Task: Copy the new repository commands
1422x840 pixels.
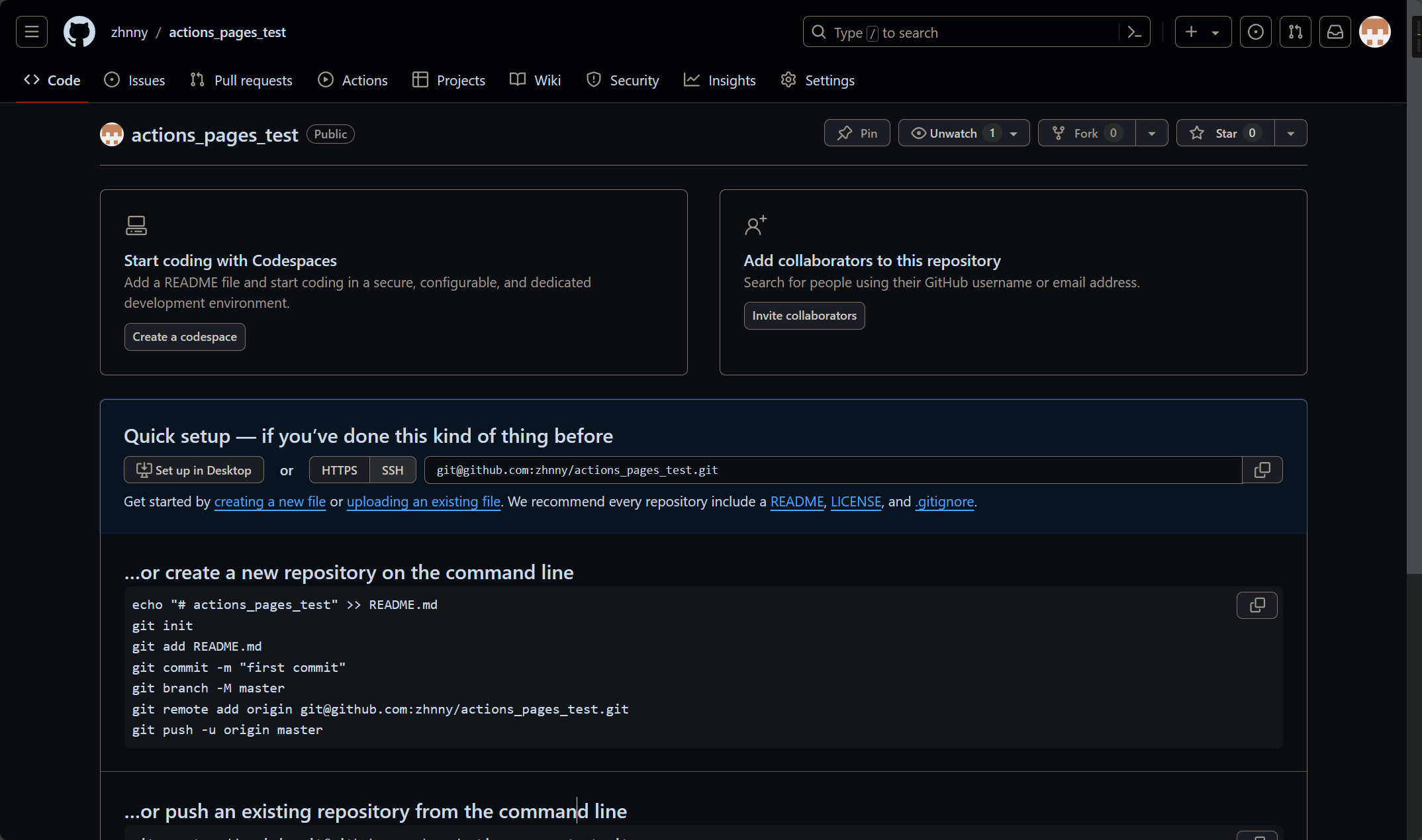Action: point(1256,605)
